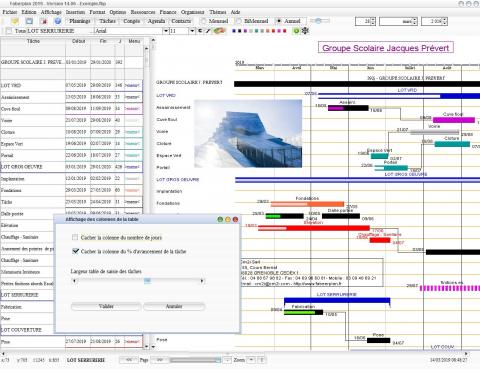Click the Menu button for Fondations row
Image resolution: width=480 pixels, height=369 pixels.
coord(133,190)
